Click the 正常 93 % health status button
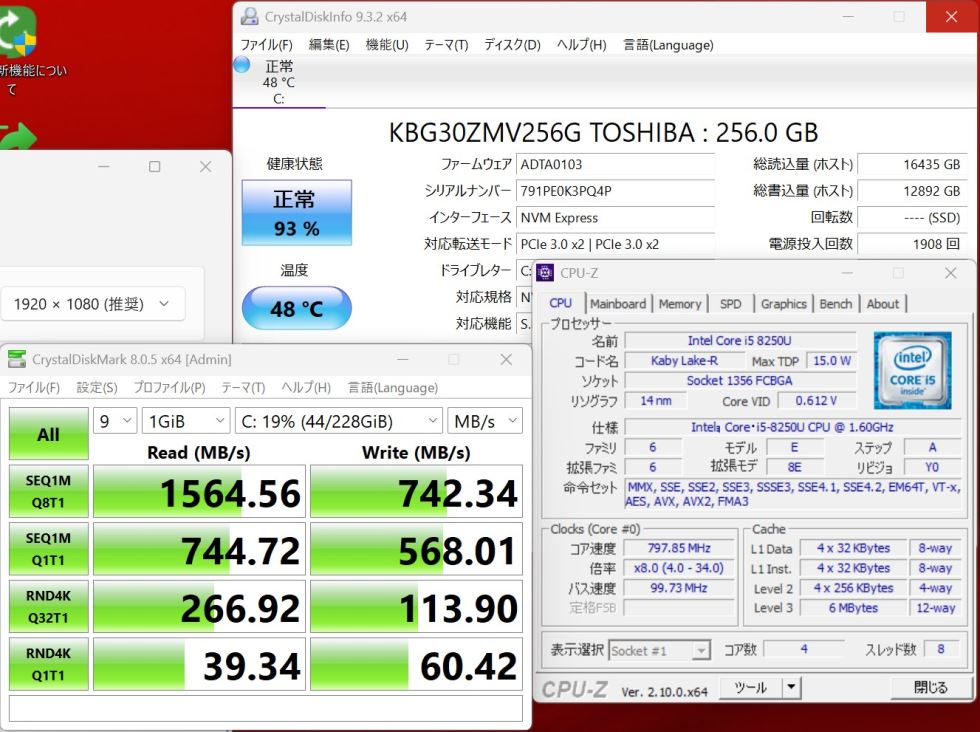 click(x=297, y=213)
